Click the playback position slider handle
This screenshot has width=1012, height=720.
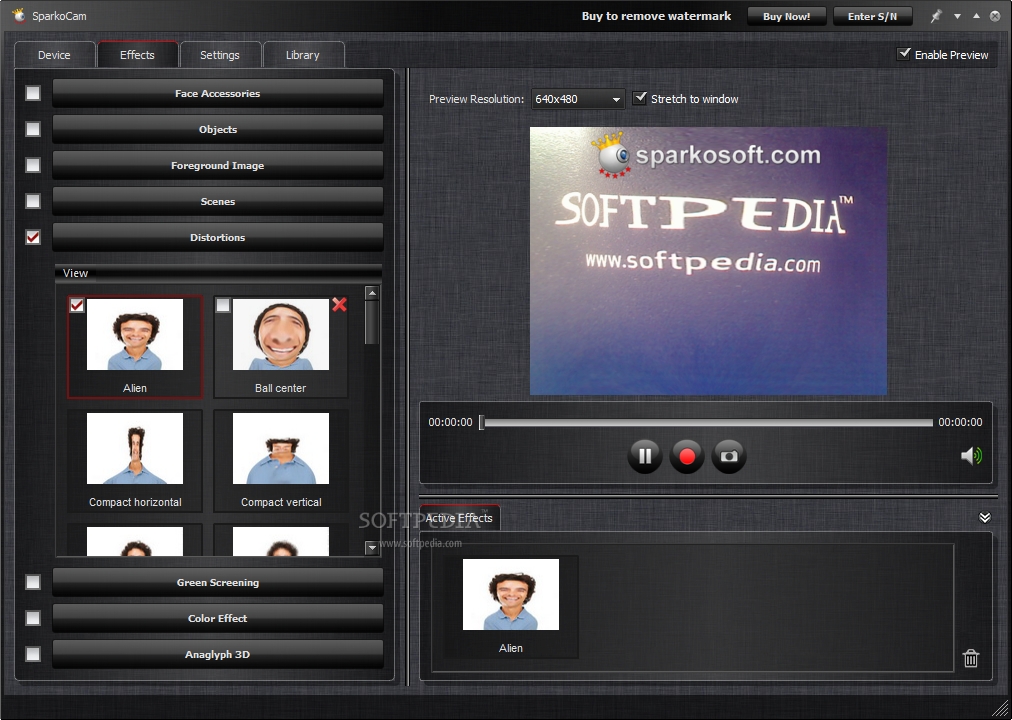coord(481,423)
